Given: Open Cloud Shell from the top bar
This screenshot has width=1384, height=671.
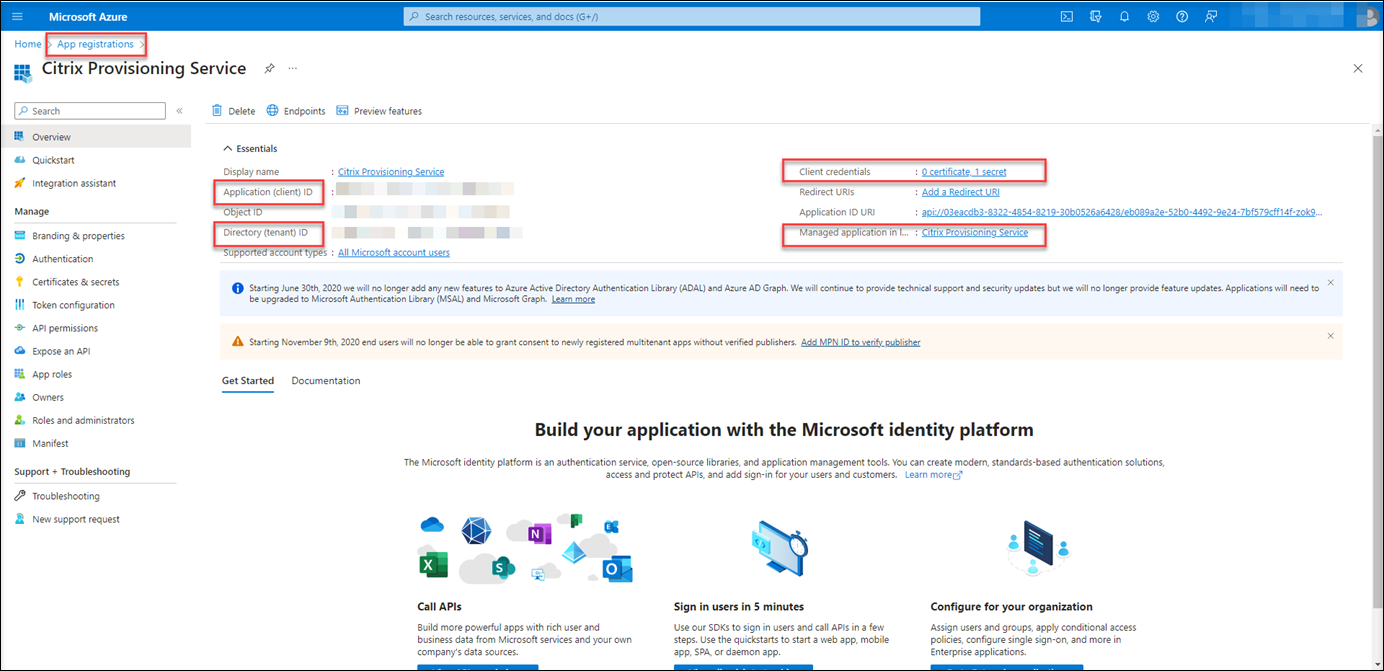Looking at the screenshot, I should click(x=1067, y=17).
